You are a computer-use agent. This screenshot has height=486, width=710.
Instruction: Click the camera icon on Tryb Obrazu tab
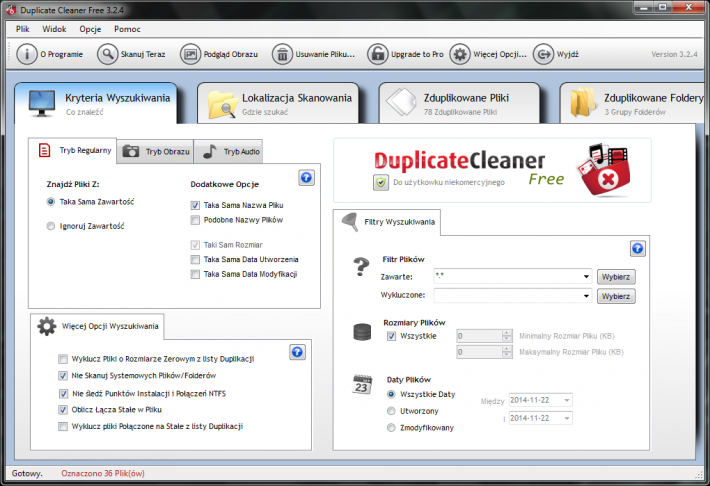tap(131, 151)
